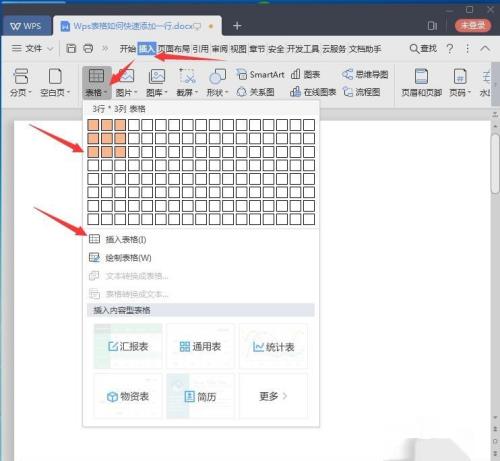Open the 图片 picture tool
The height and width of the screenshot is (461, 500).
(126, 82)
